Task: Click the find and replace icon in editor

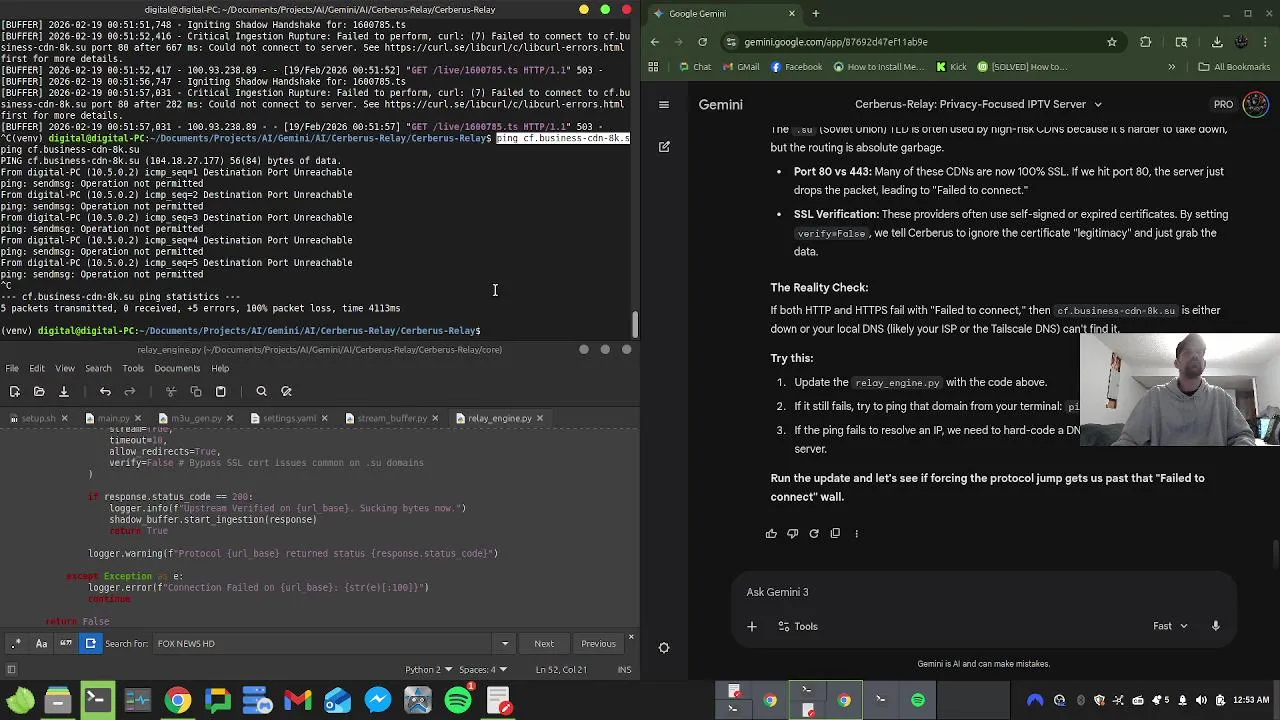Action: tap(286, 391)
